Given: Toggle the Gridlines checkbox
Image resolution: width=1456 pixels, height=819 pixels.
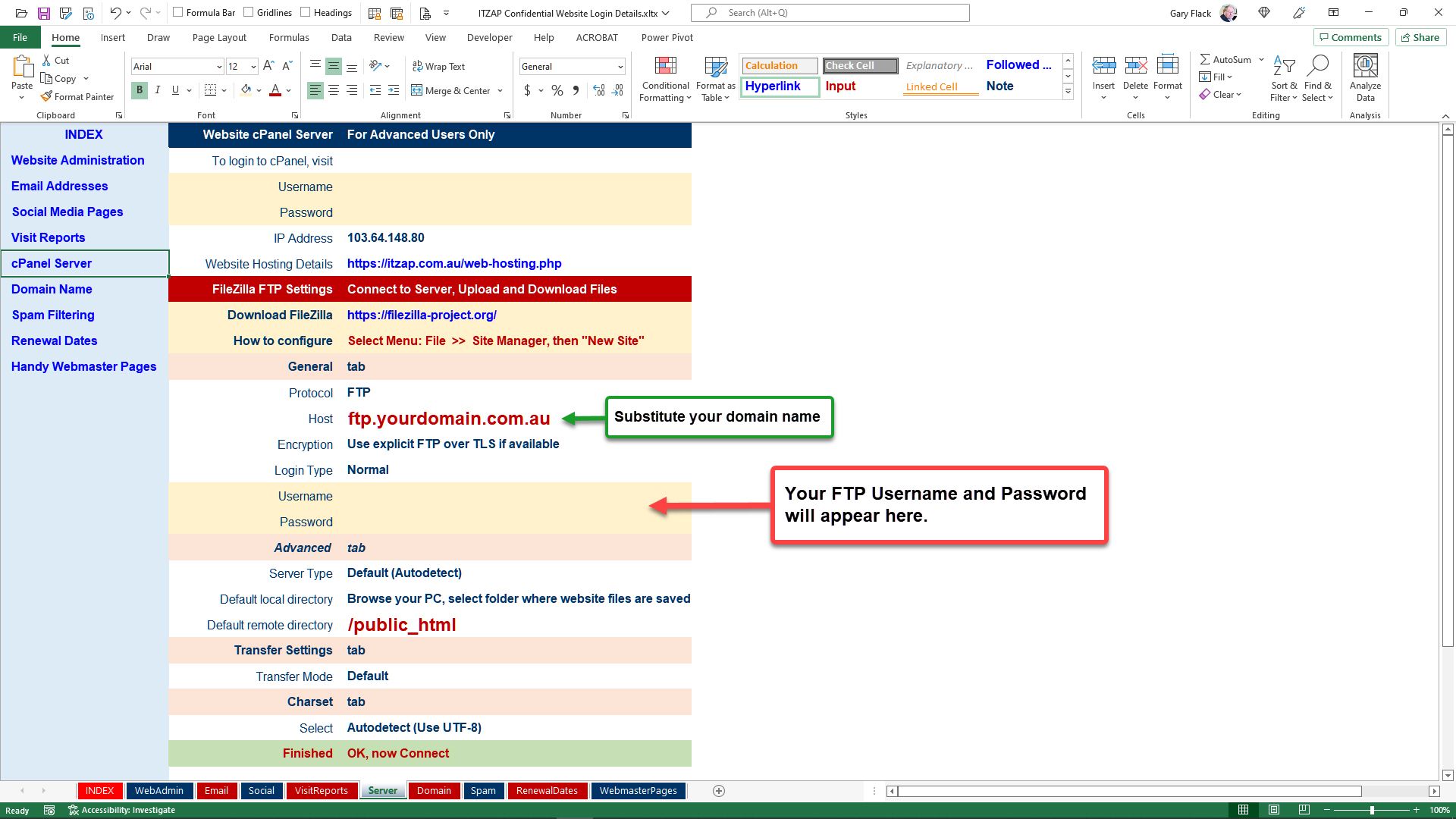Looking at the screenshot, I should 249,12.
